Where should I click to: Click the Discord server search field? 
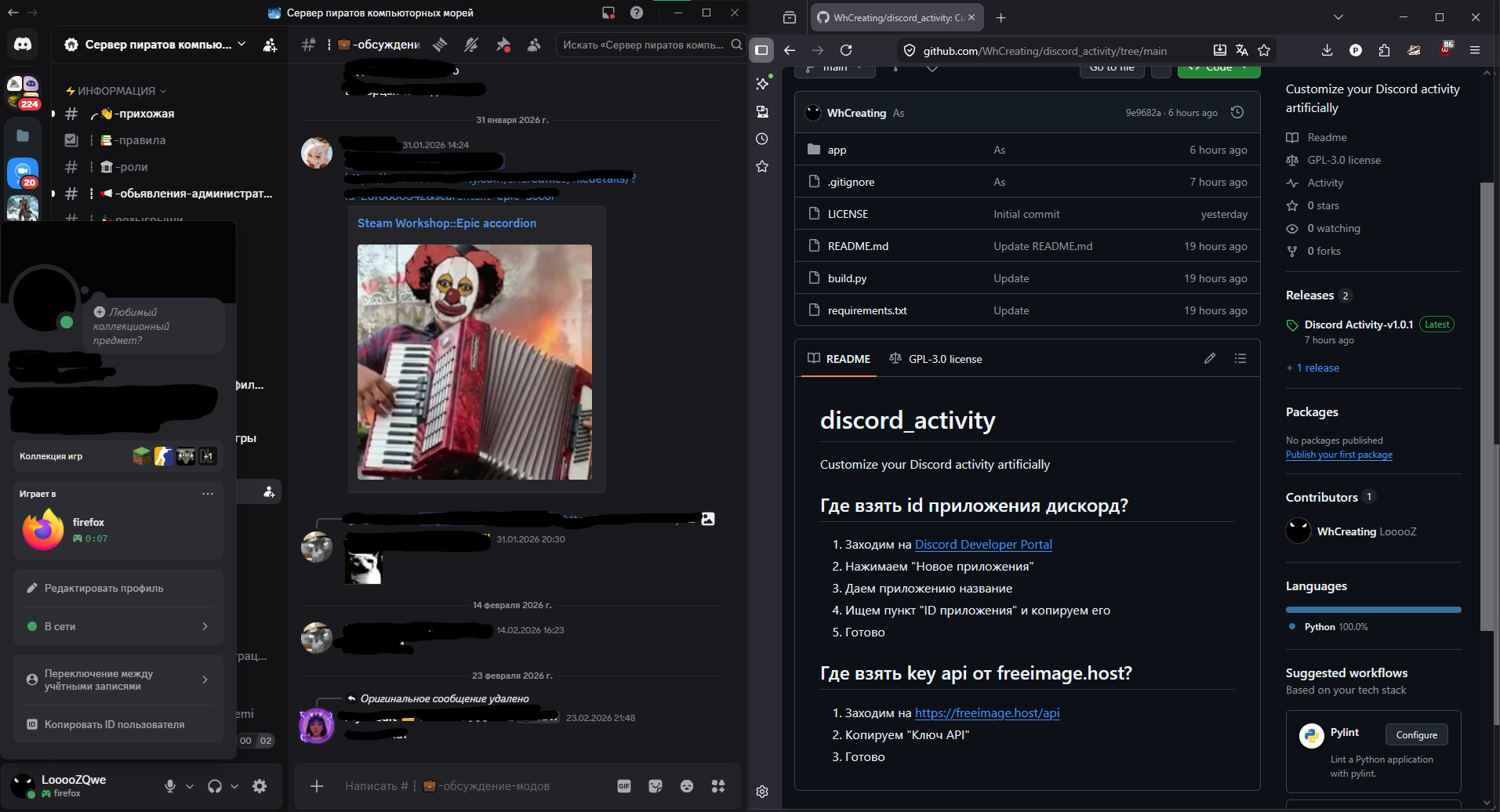pos(651,45)
